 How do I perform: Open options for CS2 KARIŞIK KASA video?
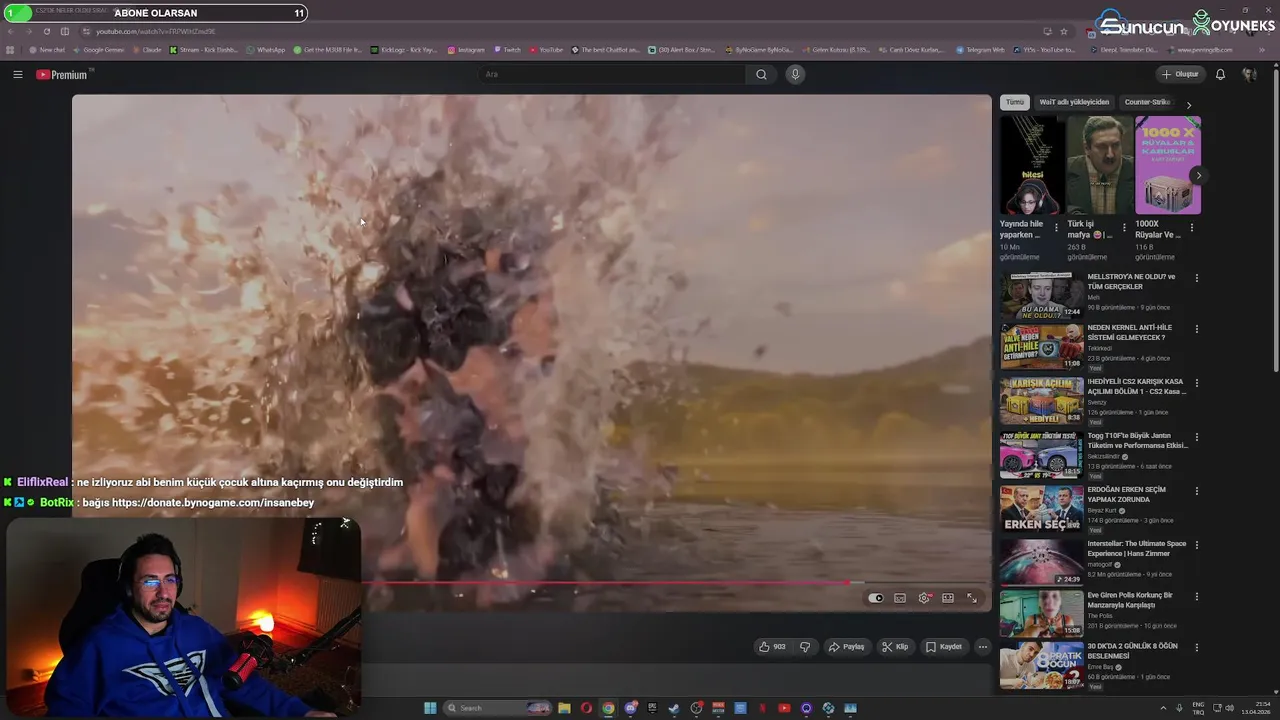point(1196,383)
